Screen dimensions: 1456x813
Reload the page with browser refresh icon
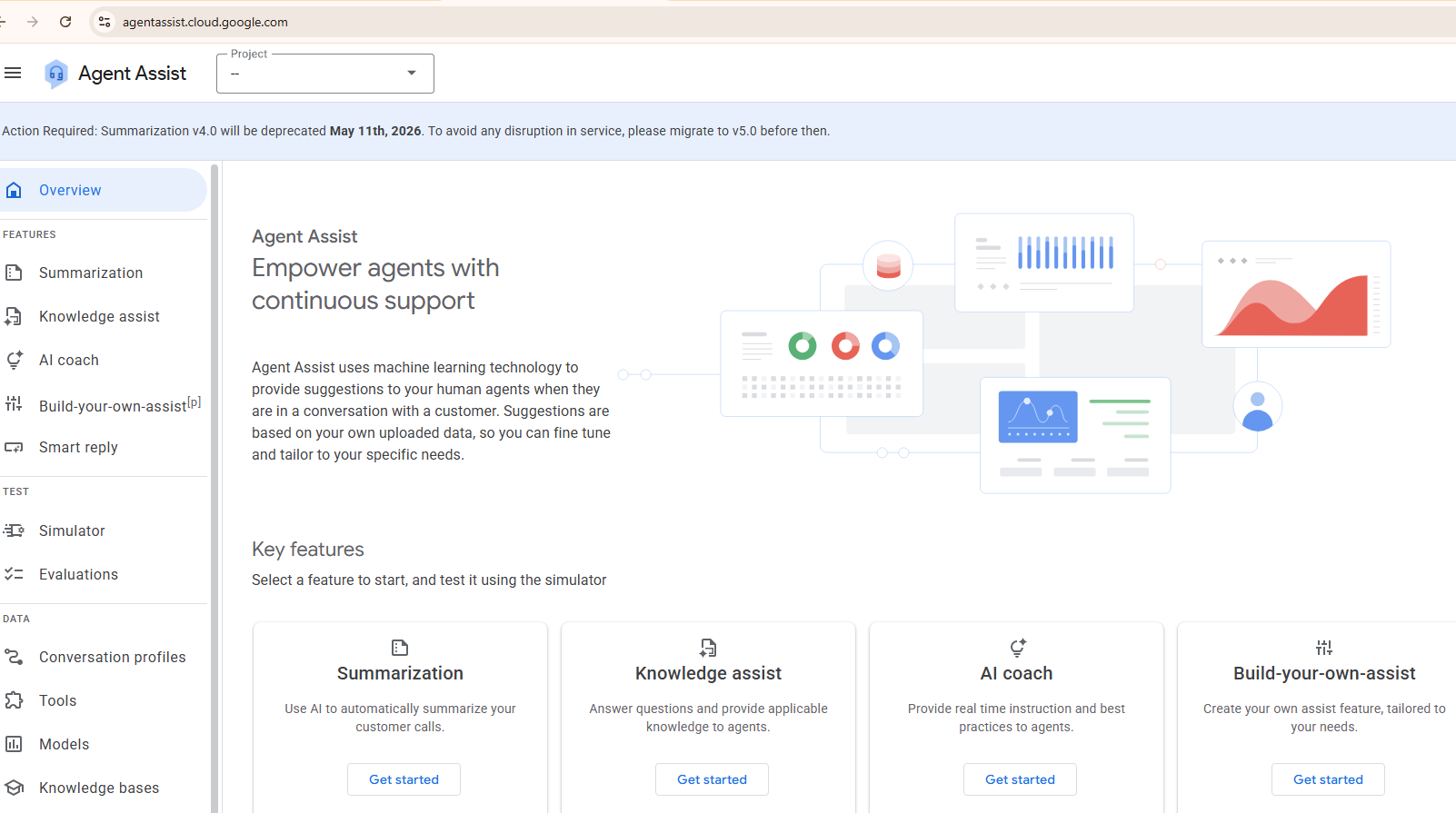point(65,22)
